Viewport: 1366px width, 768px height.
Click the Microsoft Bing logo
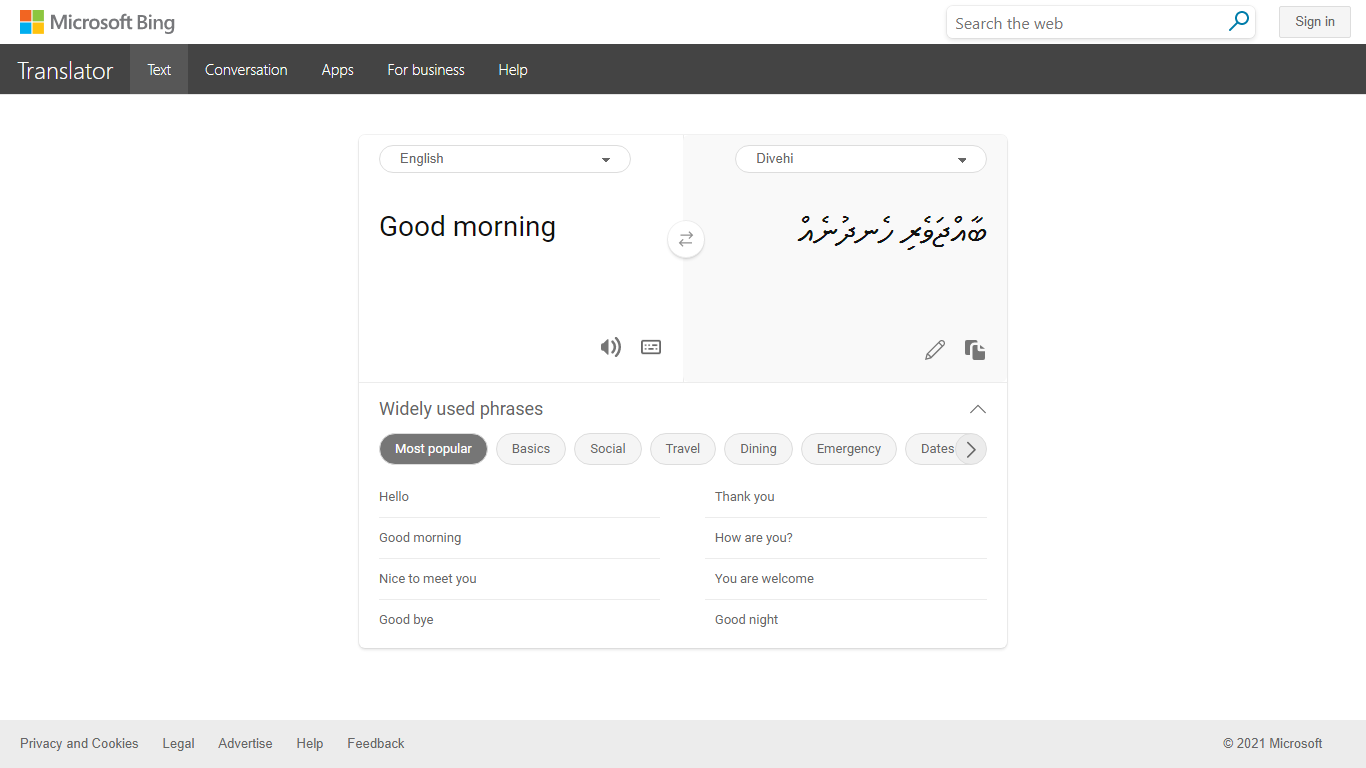pyautogui.click(x=97, y=22)
